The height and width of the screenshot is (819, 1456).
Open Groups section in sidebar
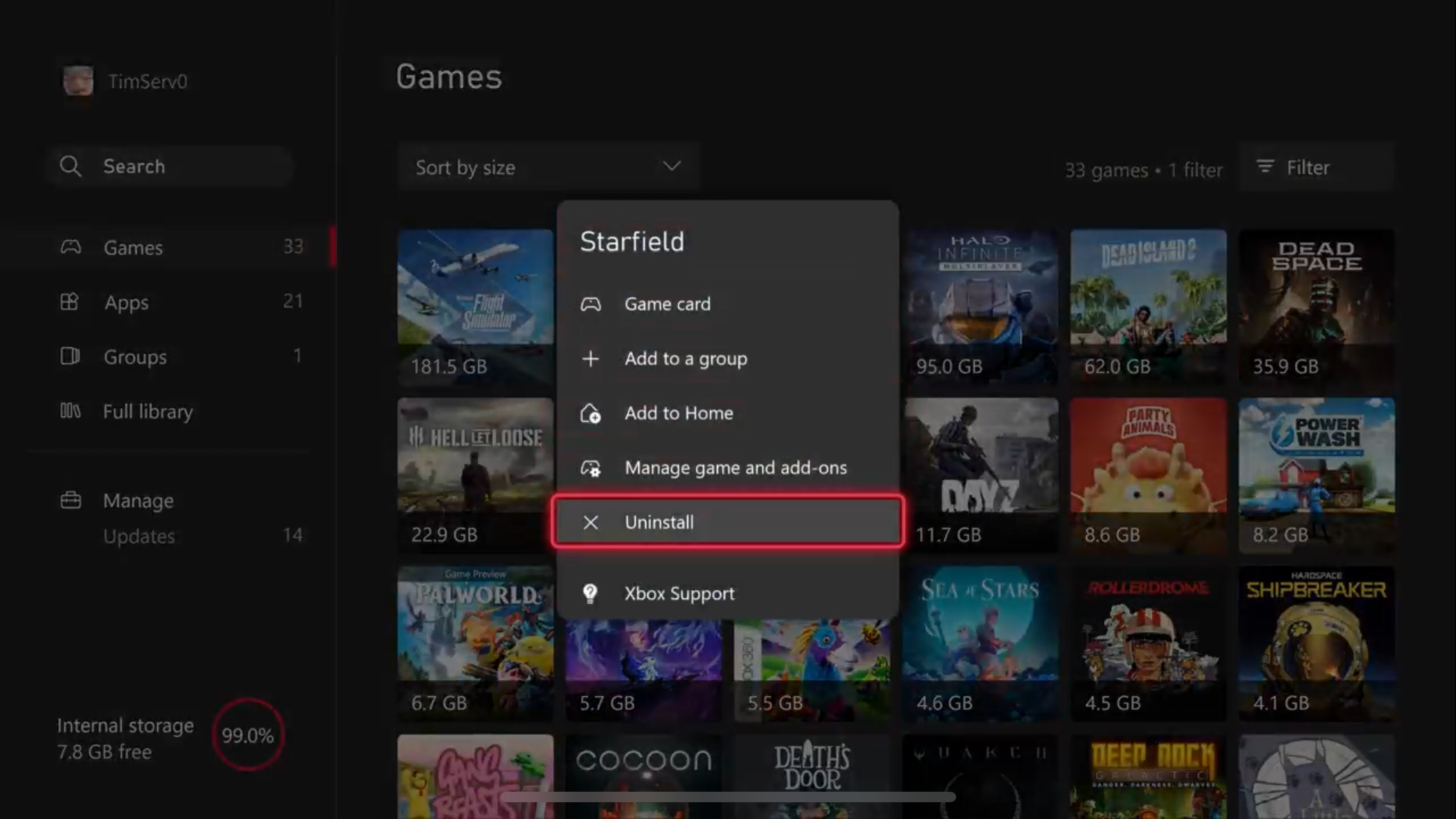[x=134, y=356]
